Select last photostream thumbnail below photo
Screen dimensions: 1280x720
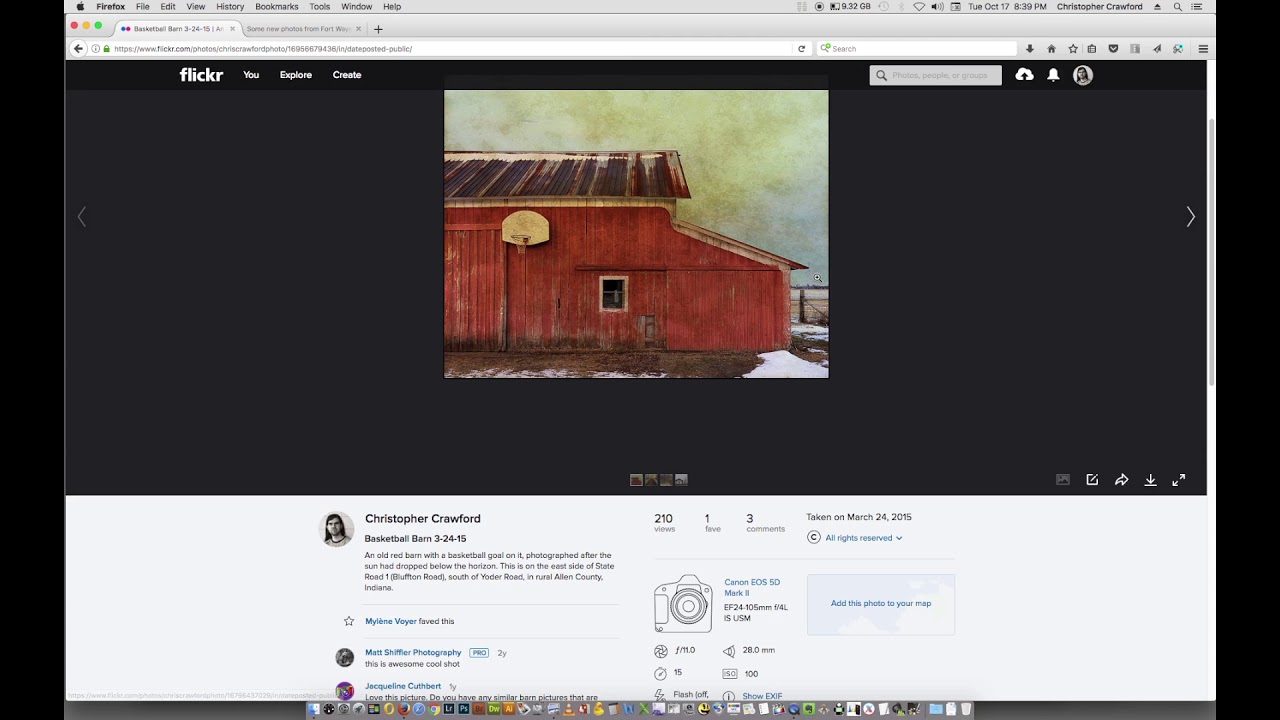coord(681,480)
